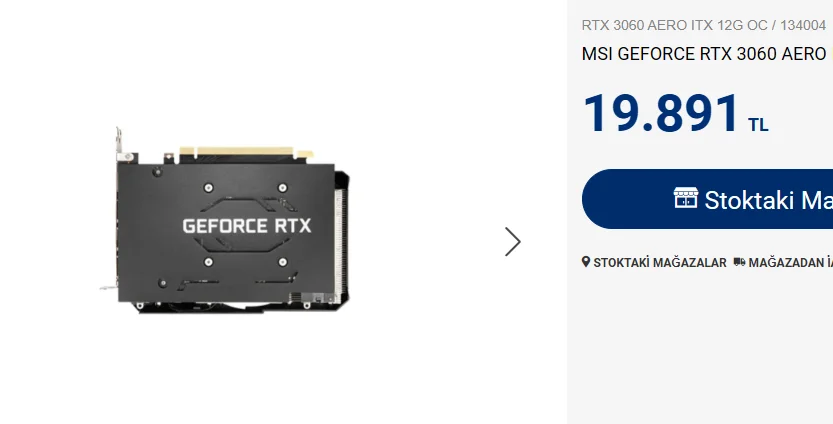Open the Stoktaki Mağazalar blue button
The image size is (833, 424).
tap(708, 199)
